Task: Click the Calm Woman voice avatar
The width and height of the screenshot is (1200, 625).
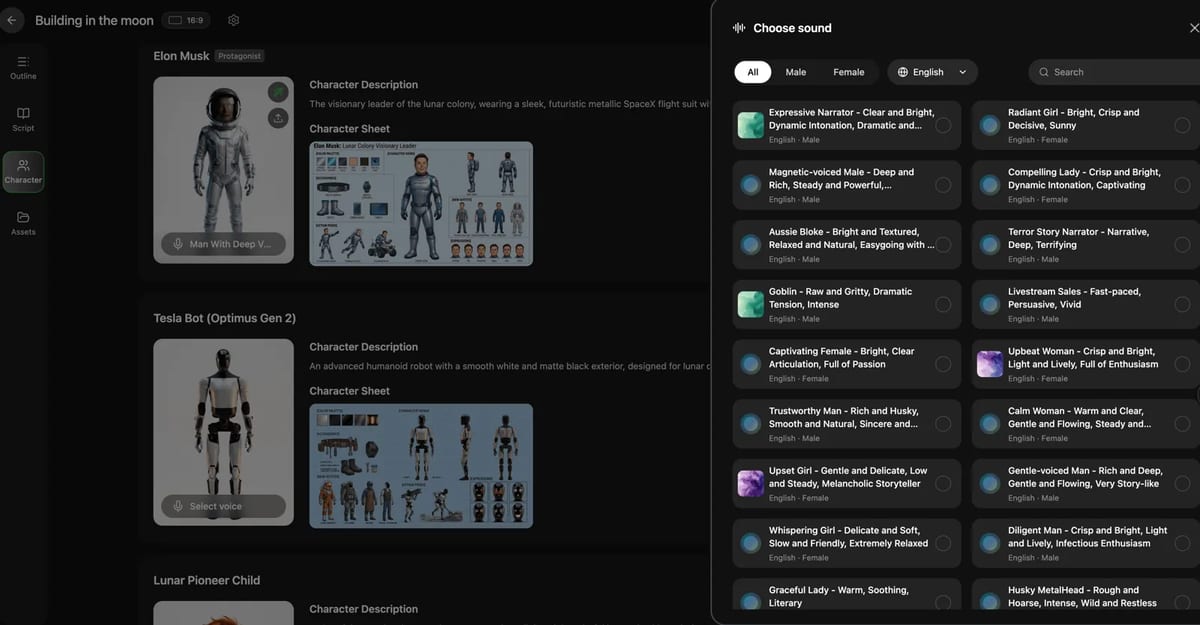Action: pyautogui.click(x=990, y=424)
